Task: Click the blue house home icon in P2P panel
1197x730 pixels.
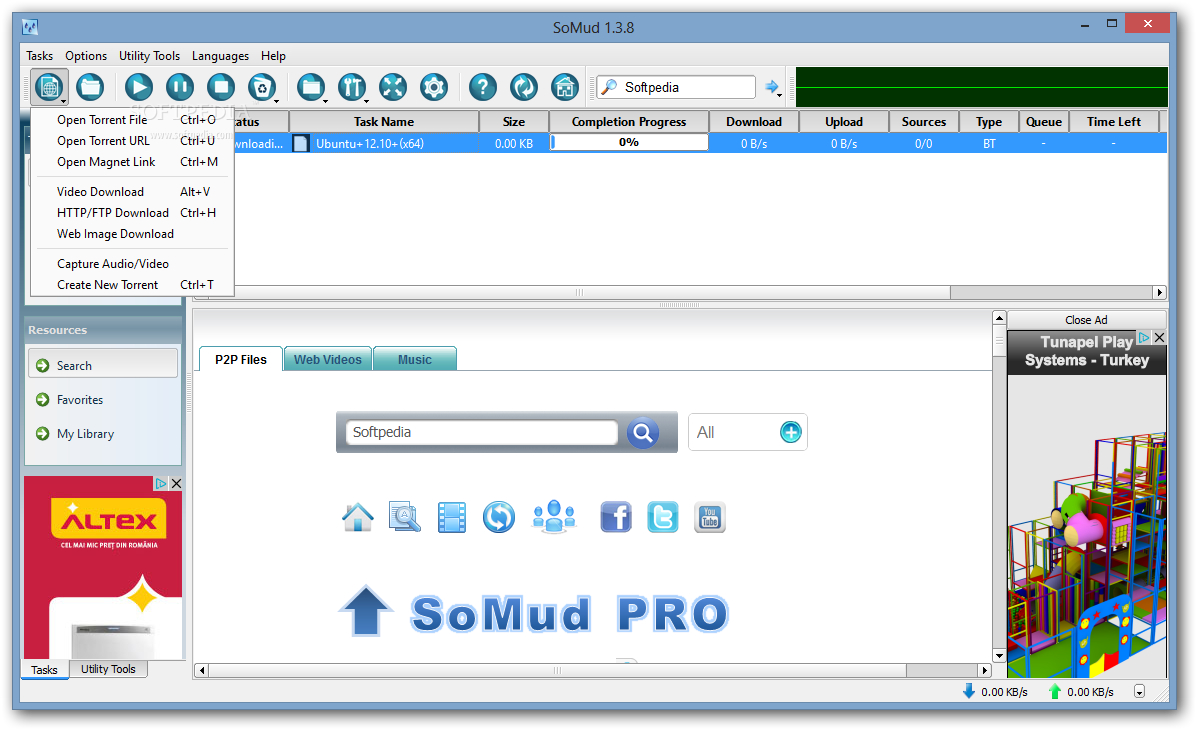Action: pyautogui.click(x=358, y=517)
